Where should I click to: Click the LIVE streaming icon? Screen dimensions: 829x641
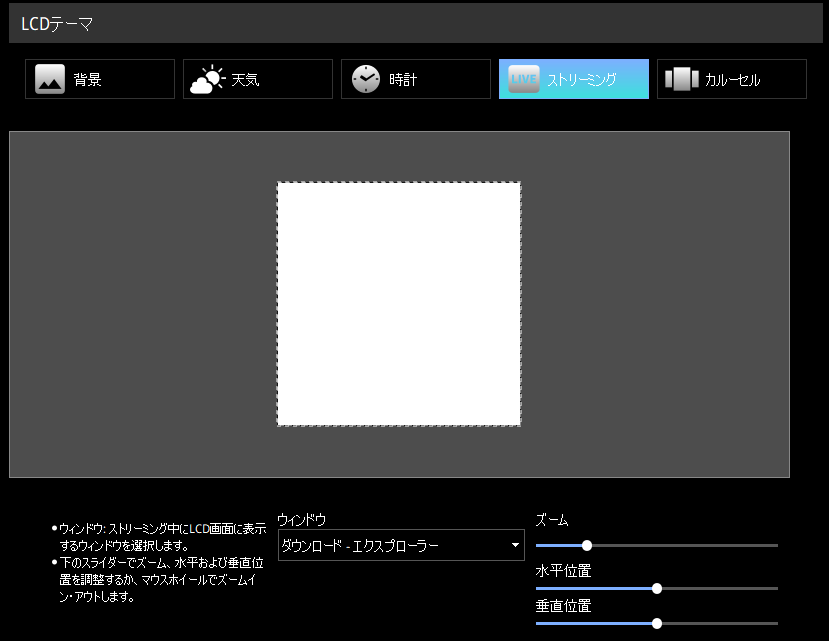click(x=524, y=79)
